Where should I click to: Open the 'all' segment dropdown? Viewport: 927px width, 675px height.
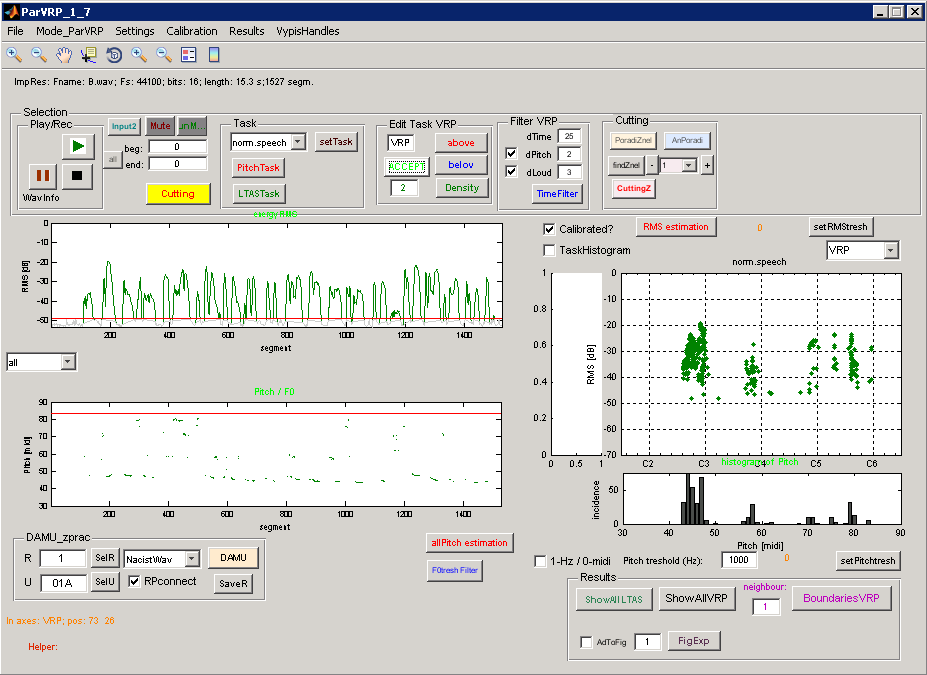click(x=68, y=362)
